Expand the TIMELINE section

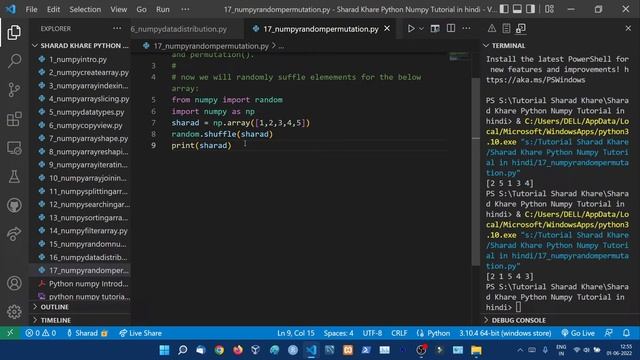coord(80,320)
